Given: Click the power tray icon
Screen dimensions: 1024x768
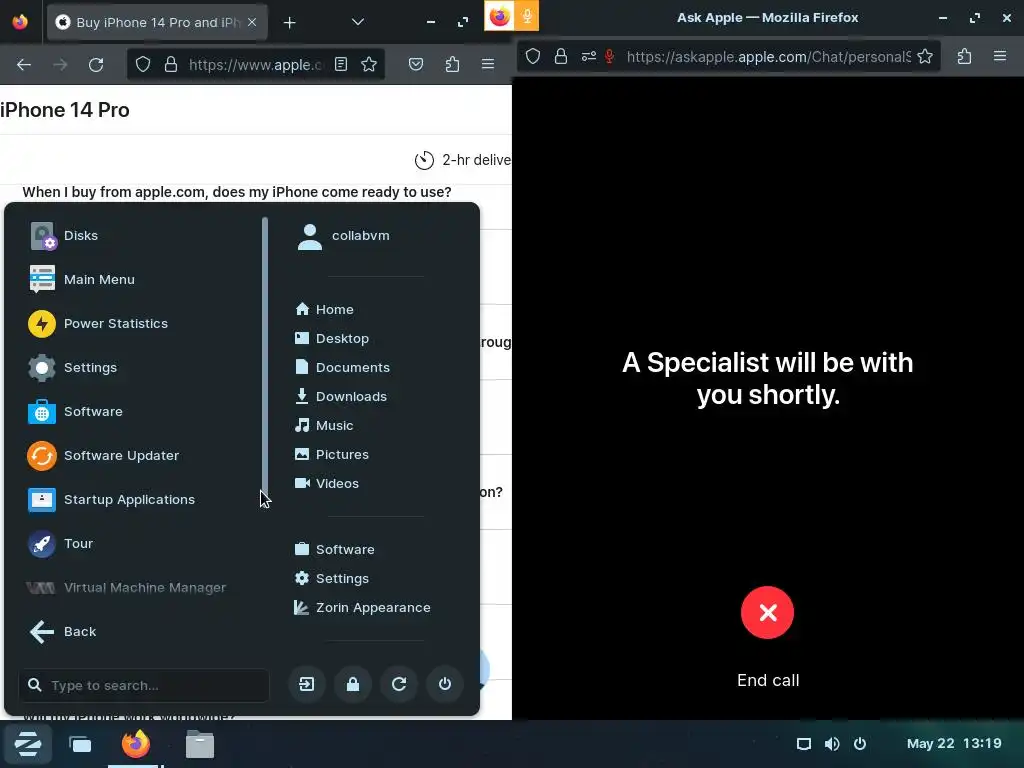Looking at the screenshot, I should point(860,744).
